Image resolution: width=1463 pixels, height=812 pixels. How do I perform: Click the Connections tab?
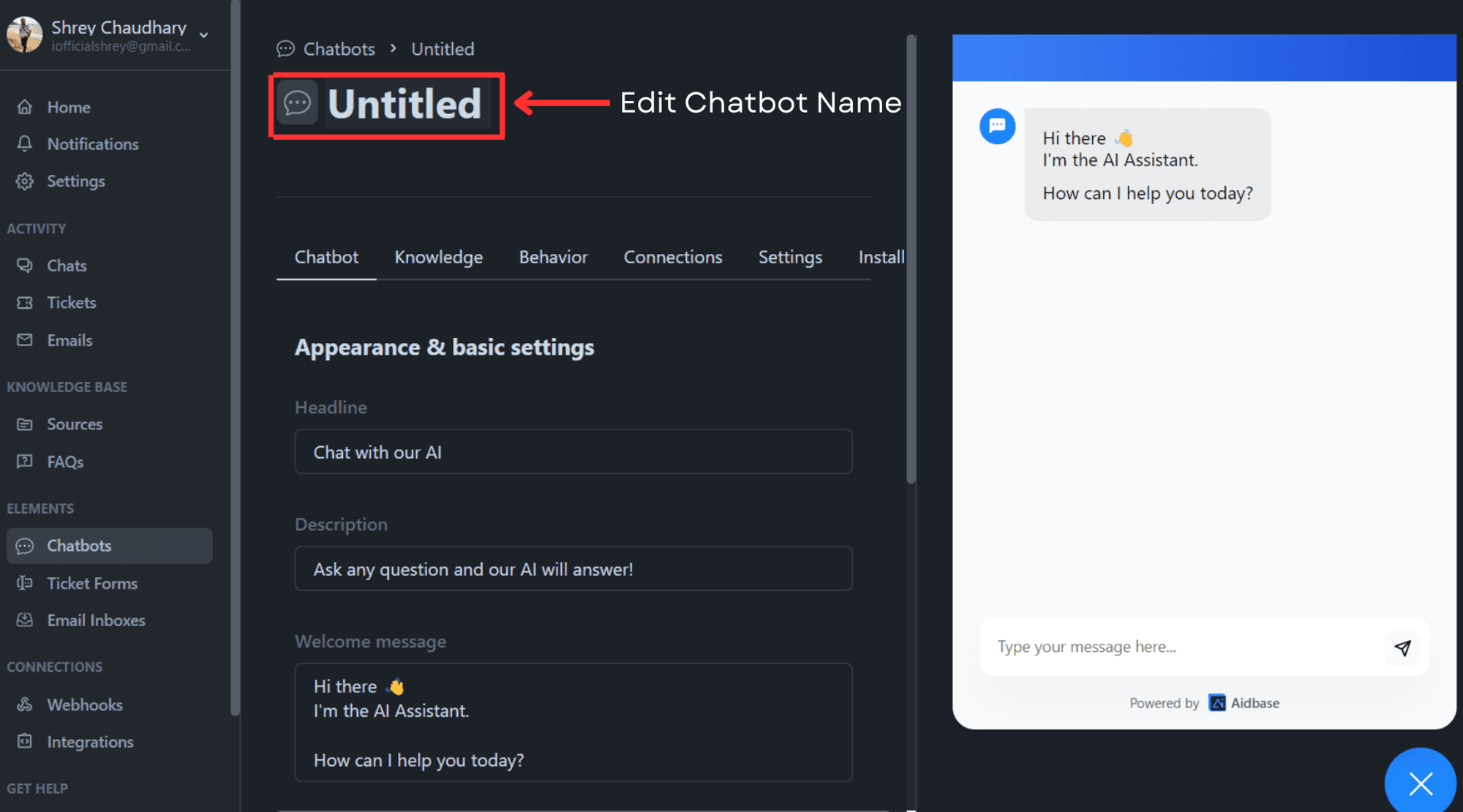pos(673,257)
